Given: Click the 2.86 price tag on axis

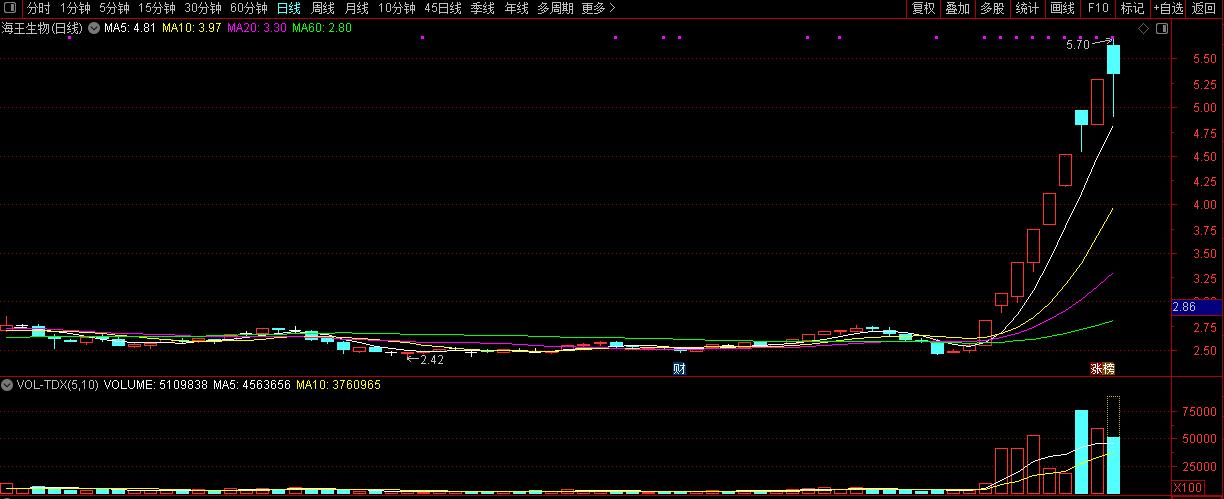Looking at the screenshot, I should 1195,307.
